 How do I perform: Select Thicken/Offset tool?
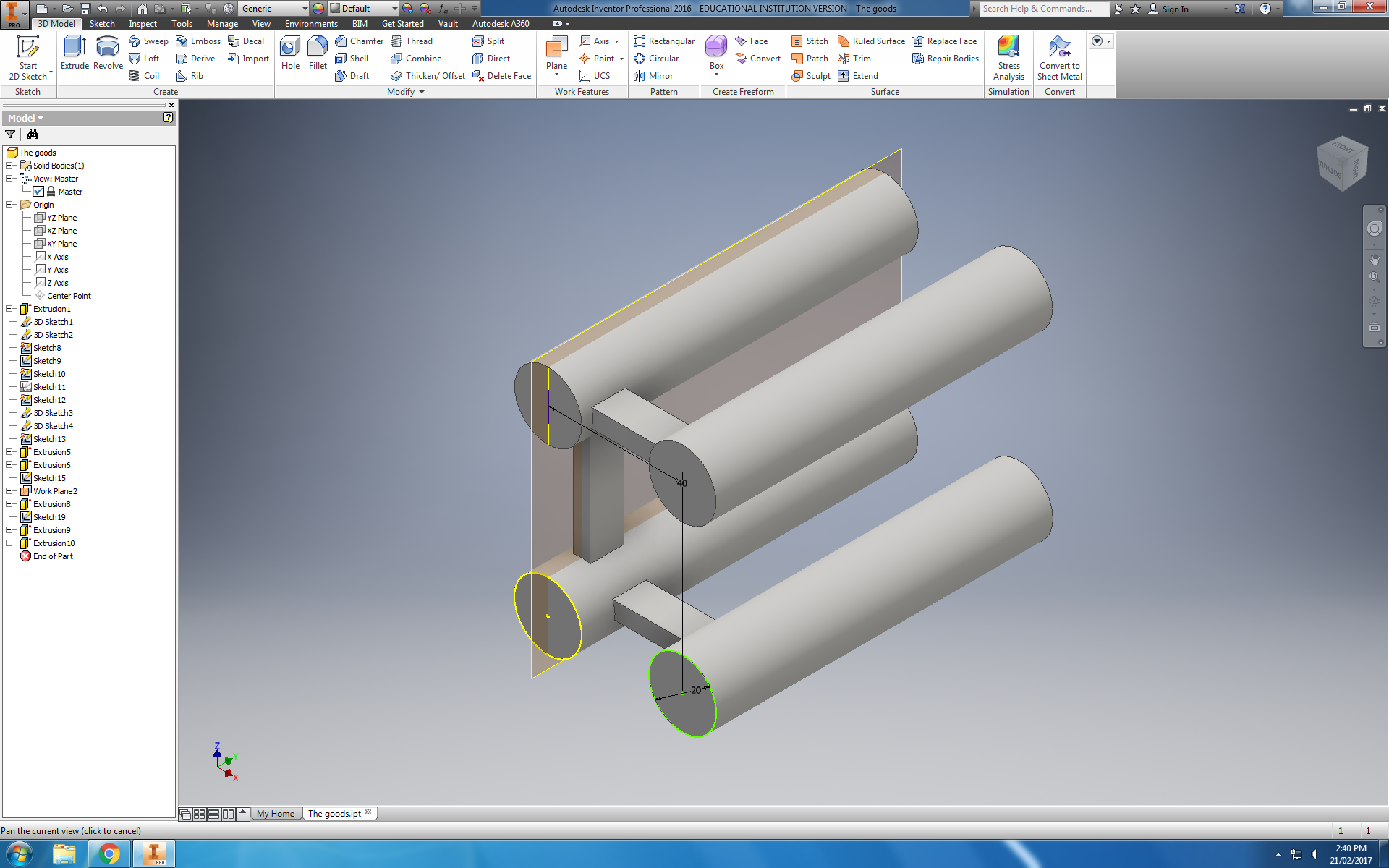click(428, 76)
